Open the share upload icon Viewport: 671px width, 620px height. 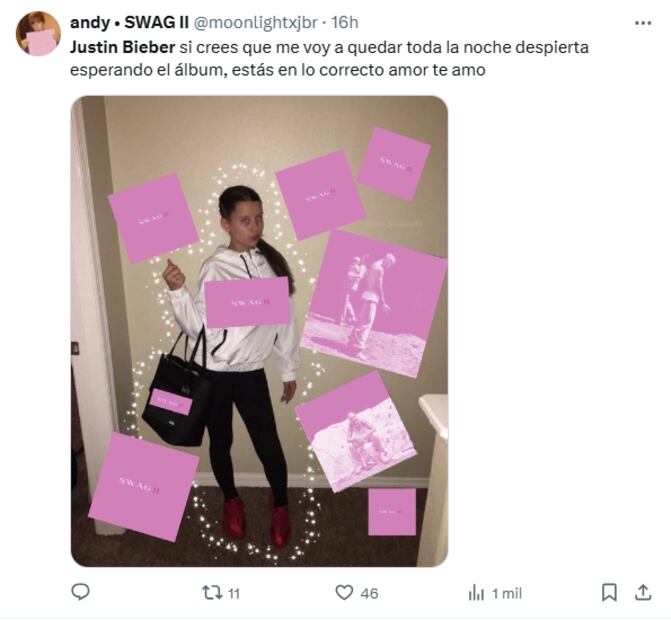click(643, 593)
